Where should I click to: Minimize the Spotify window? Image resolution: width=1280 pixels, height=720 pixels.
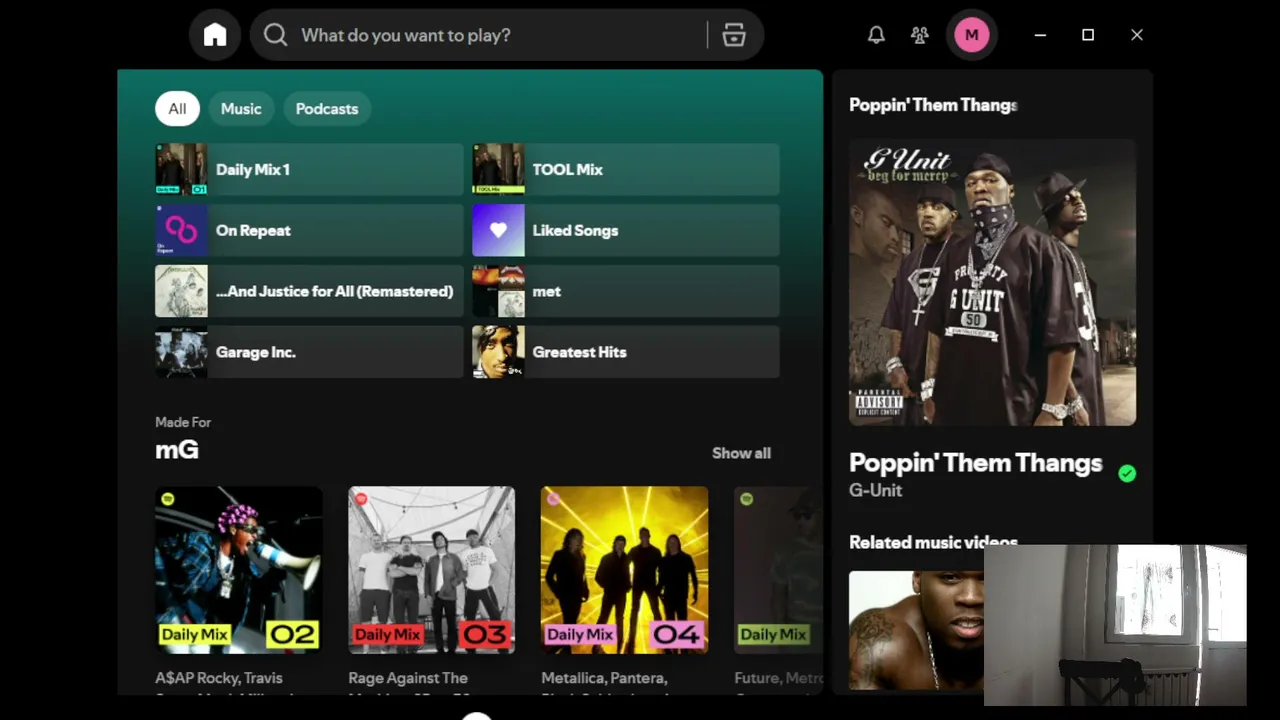point(1040,35)
